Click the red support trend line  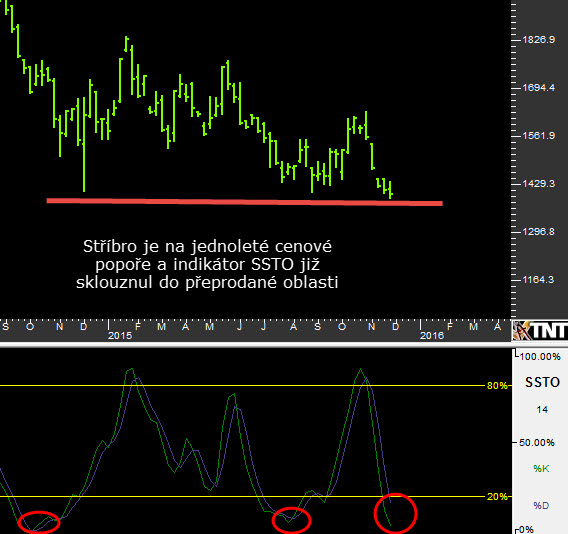245,202
